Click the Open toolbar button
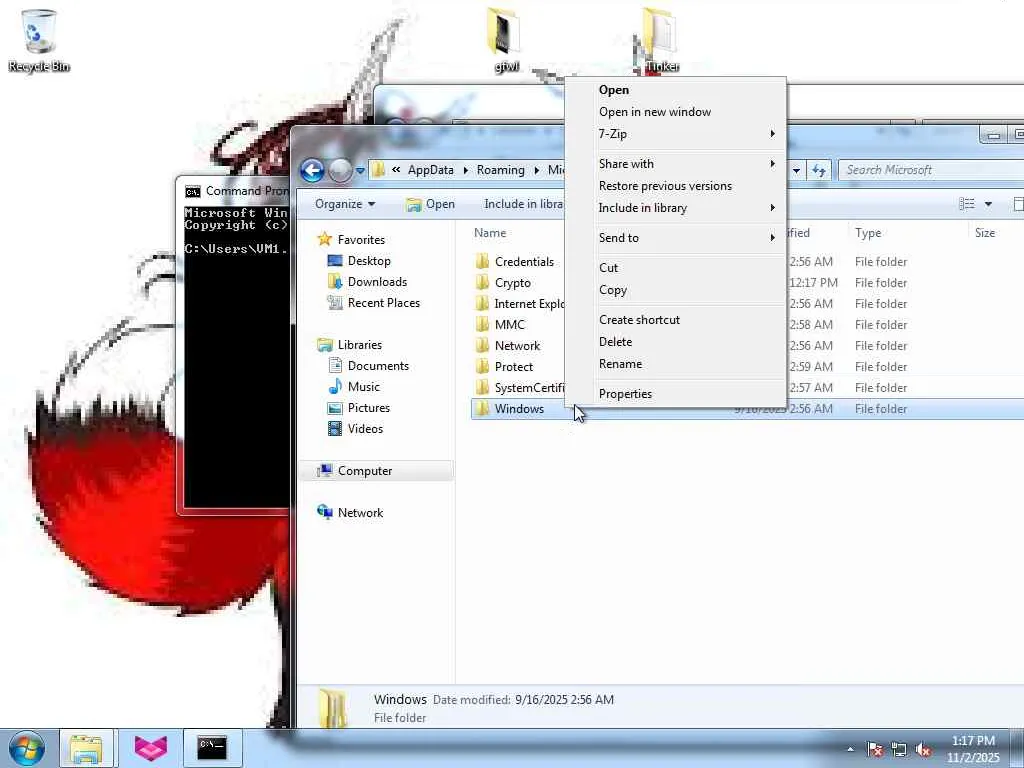This screenshot has height=768, width=1024. click(x=430, y=204)
